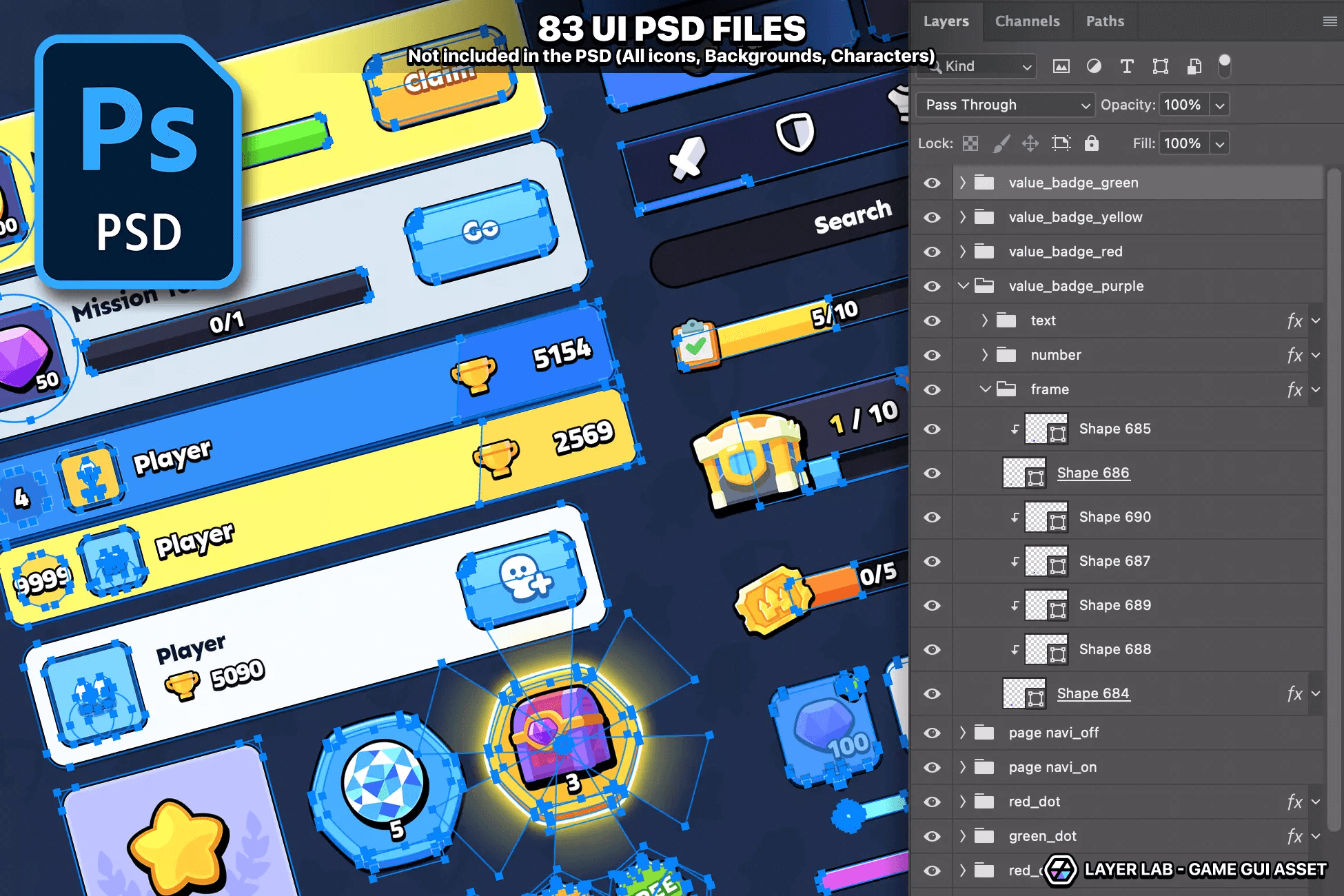Open the Pass Through blend mode dropdown
The image size is (1344, 896).
click(1006, 105)
